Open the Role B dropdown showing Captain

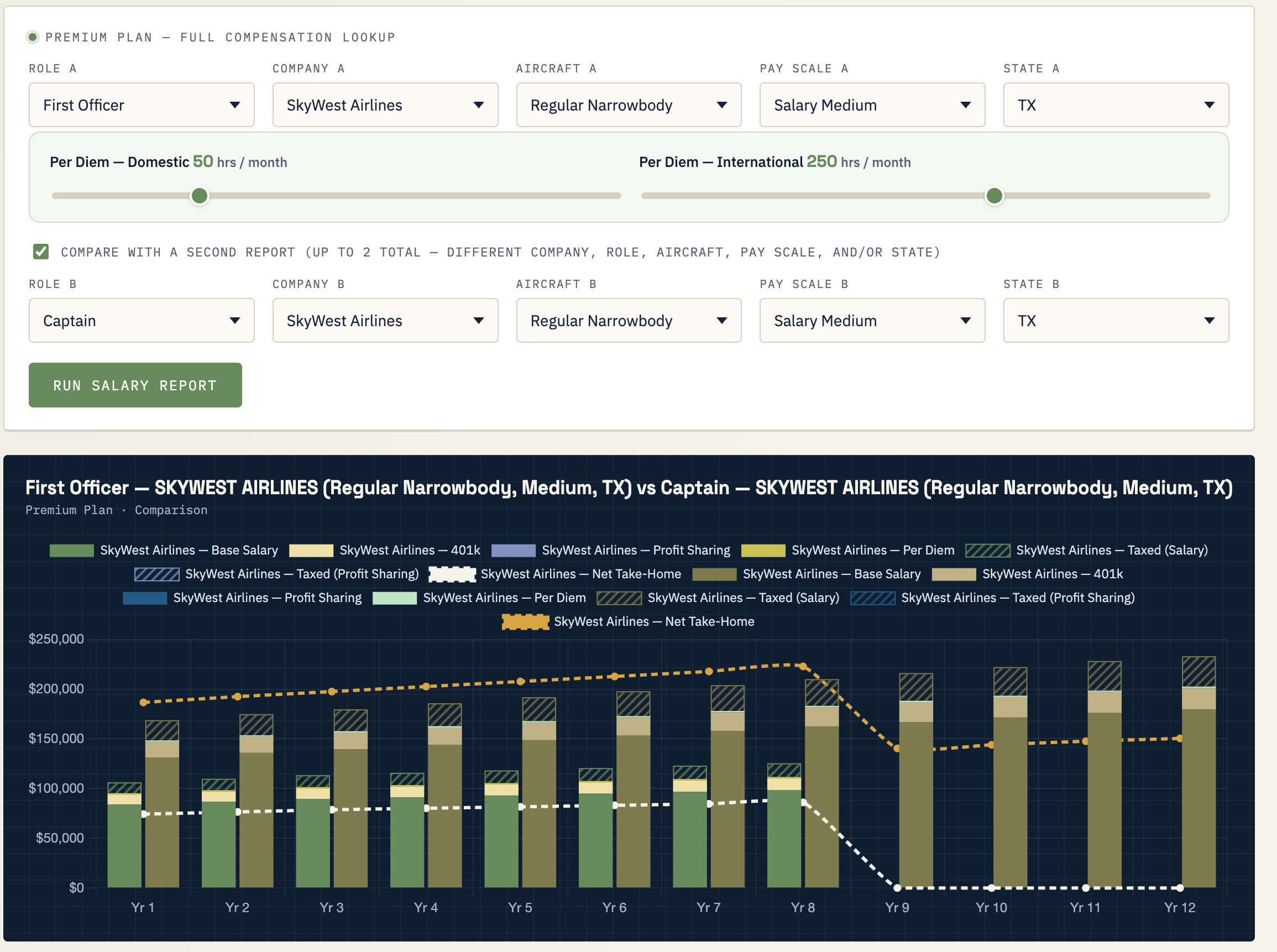[x=142, y=321]
